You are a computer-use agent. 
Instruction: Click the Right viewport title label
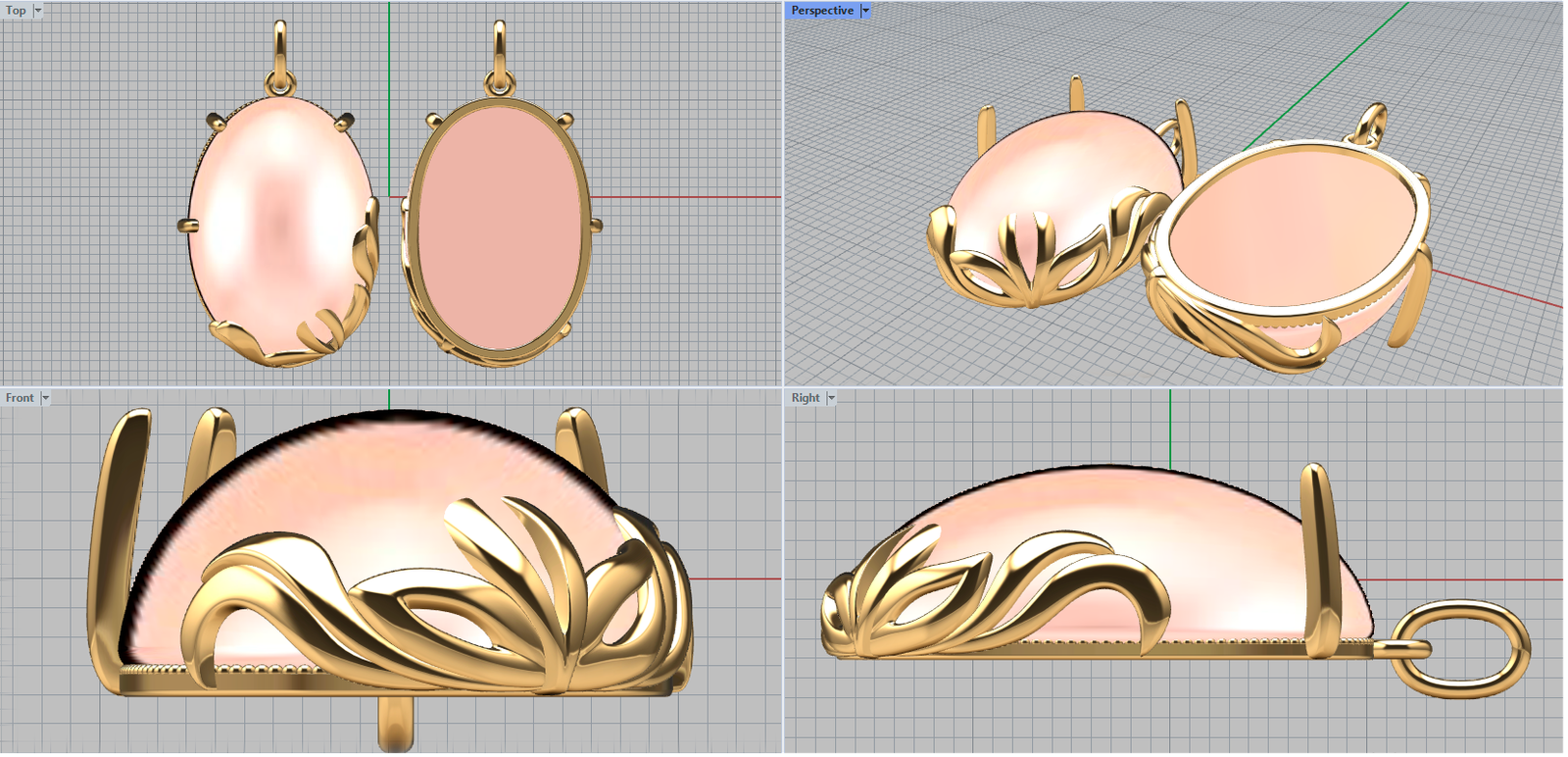(805, 398)
